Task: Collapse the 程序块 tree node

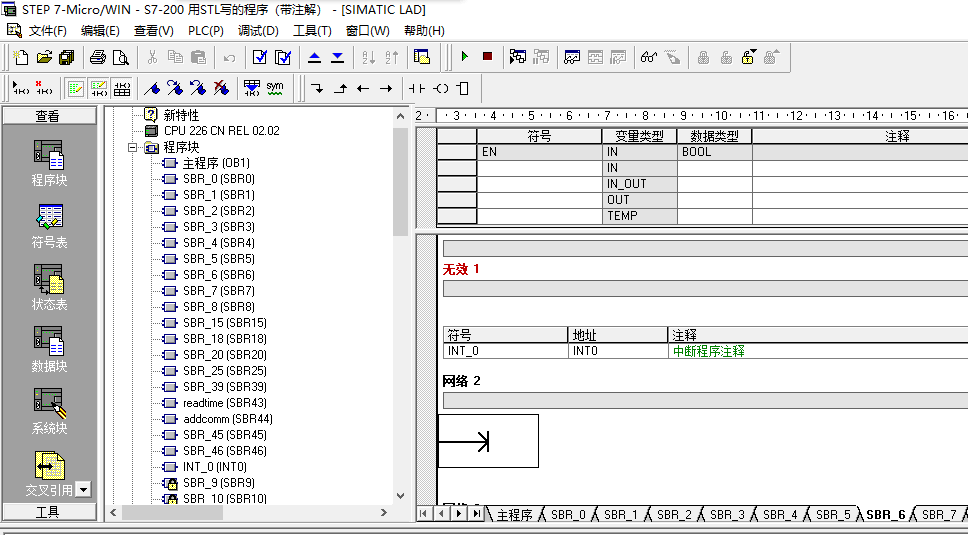Action: click(132, 147)
